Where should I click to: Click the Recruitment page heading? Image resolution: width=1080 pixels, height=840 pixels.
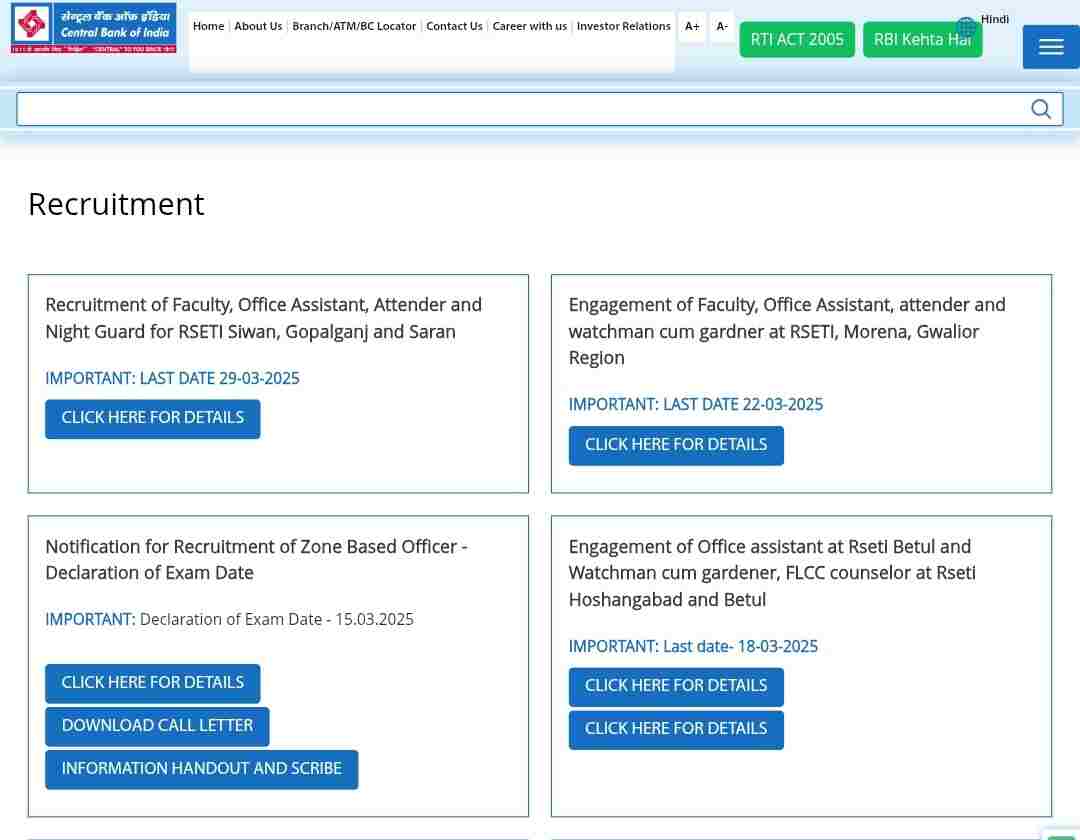116,204
